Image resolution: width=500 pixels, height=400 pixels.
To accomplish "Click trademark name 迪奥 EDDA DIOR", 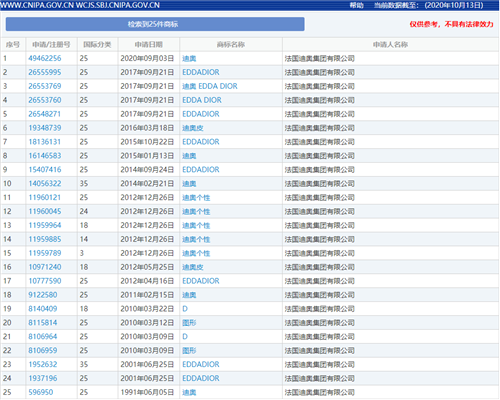I will coord(210,86).
